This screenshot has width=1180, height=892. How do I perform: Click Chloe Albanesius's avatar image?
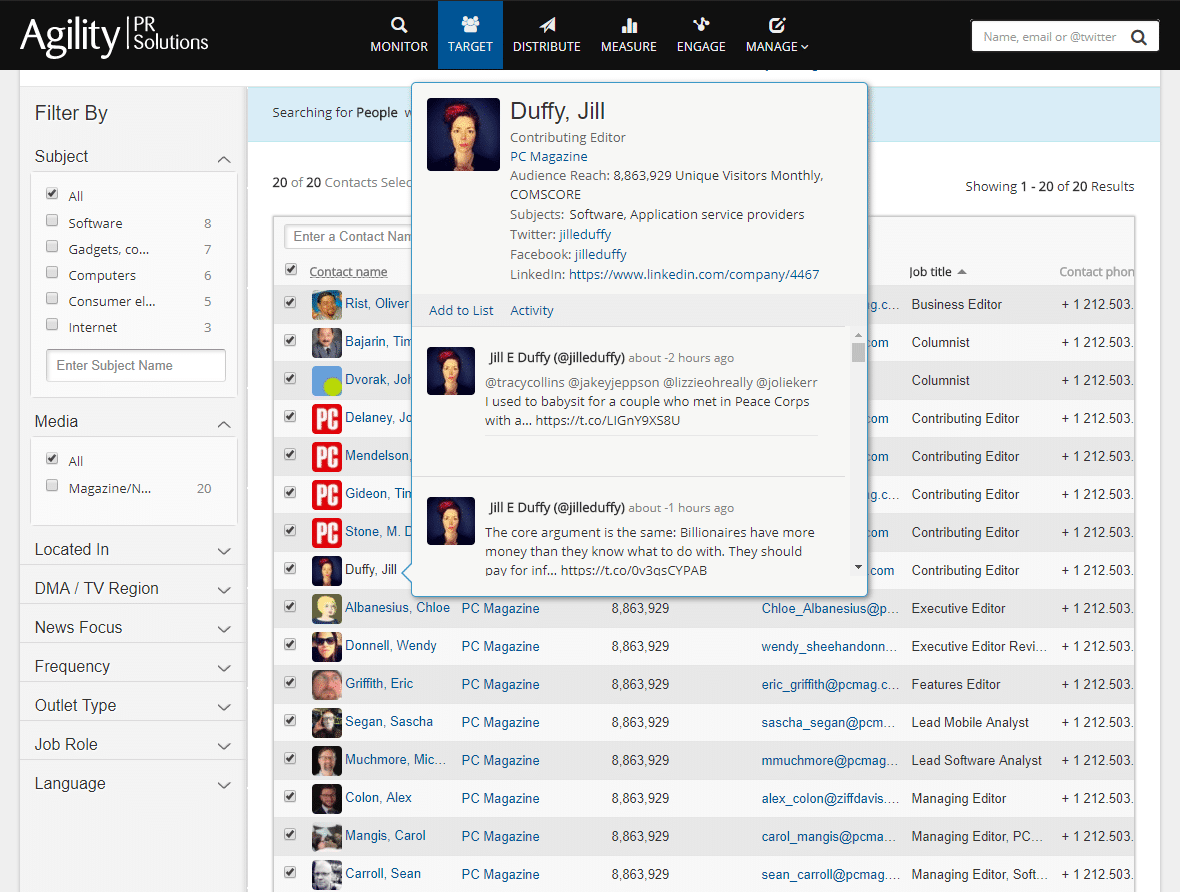[x=327, y=608]
